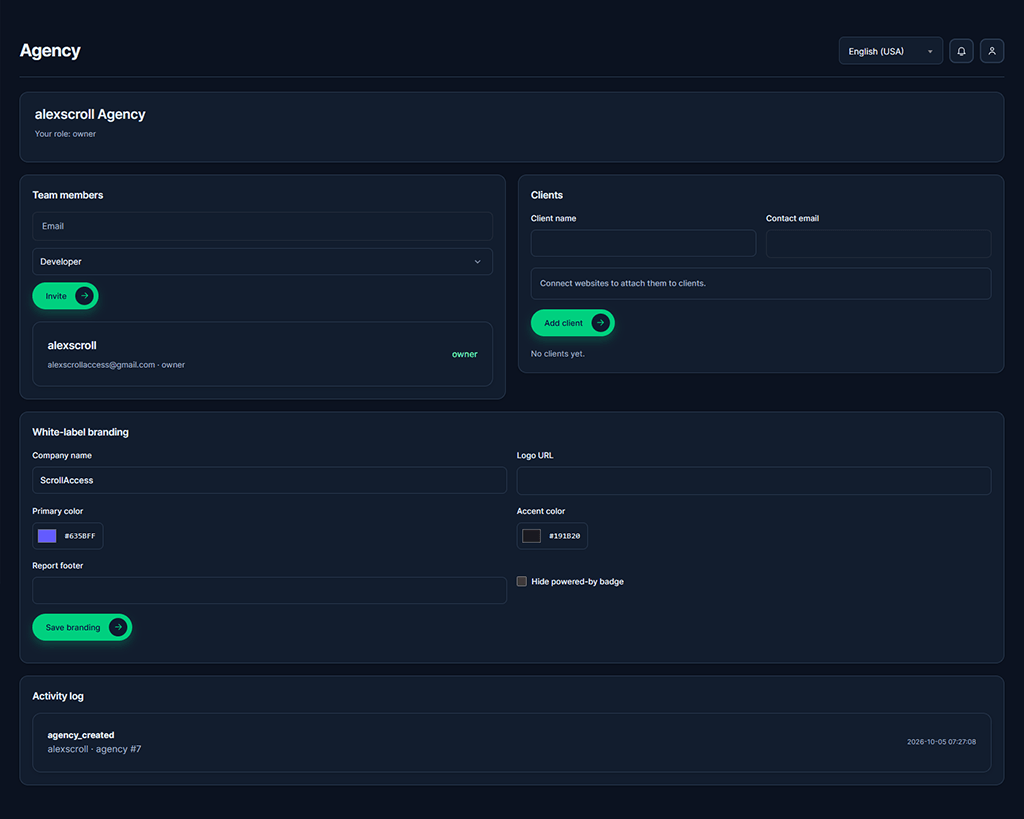Click the Clients section heading
The width and height of the screenshot is (1024, 819).
[x=547, y=195]
